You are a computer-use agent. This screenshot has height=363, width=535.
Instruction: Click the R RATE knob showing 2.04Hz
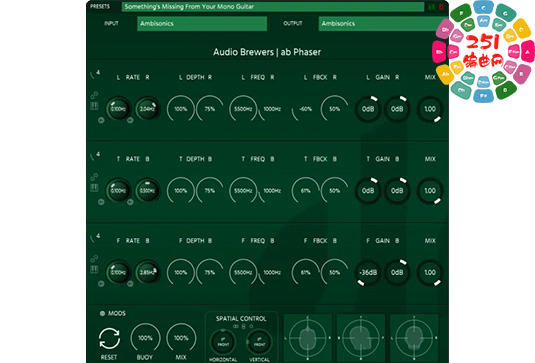click(x=147, y=109)
